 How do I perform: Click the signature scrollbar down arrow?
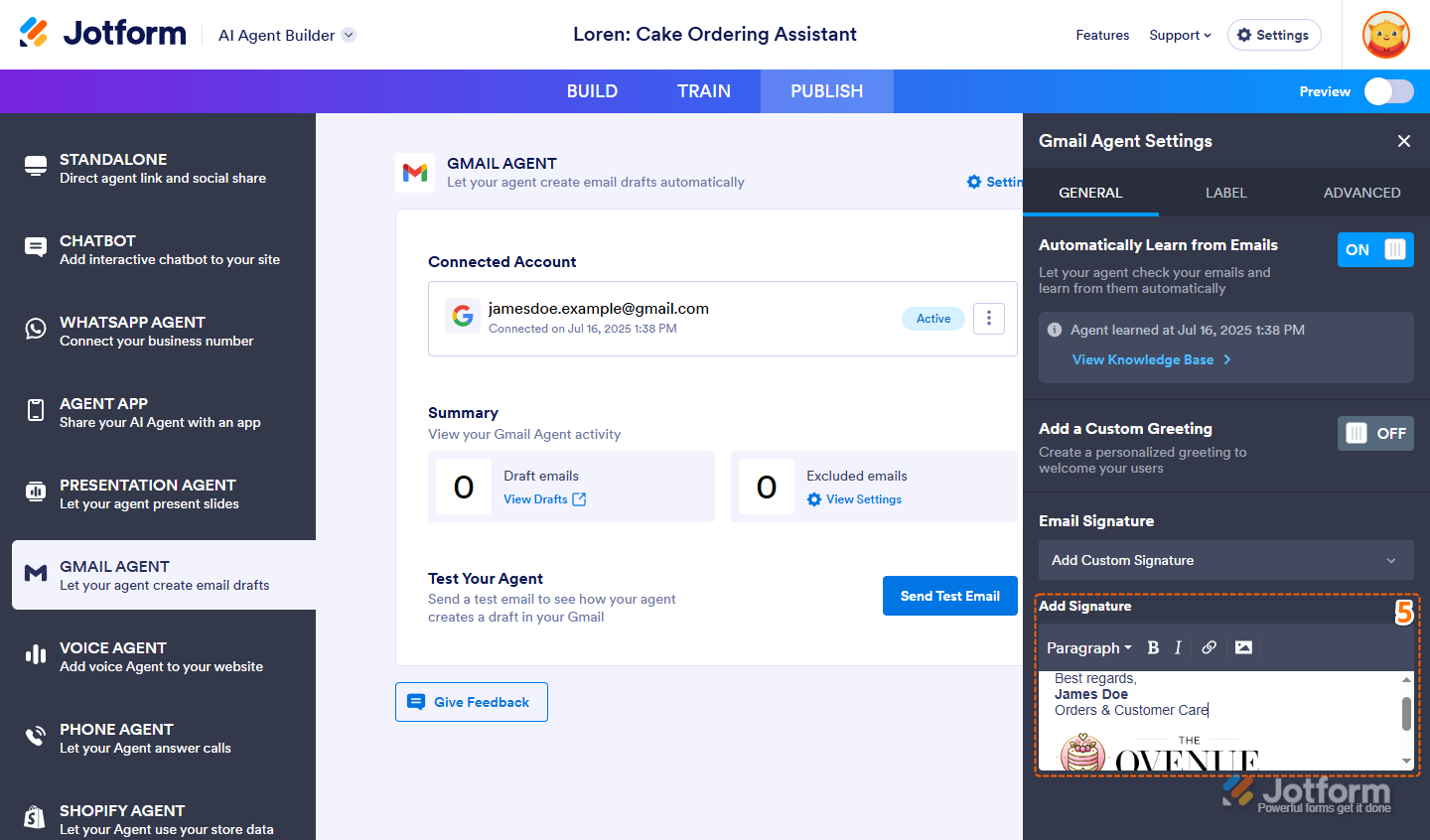tap(1406, 762)
